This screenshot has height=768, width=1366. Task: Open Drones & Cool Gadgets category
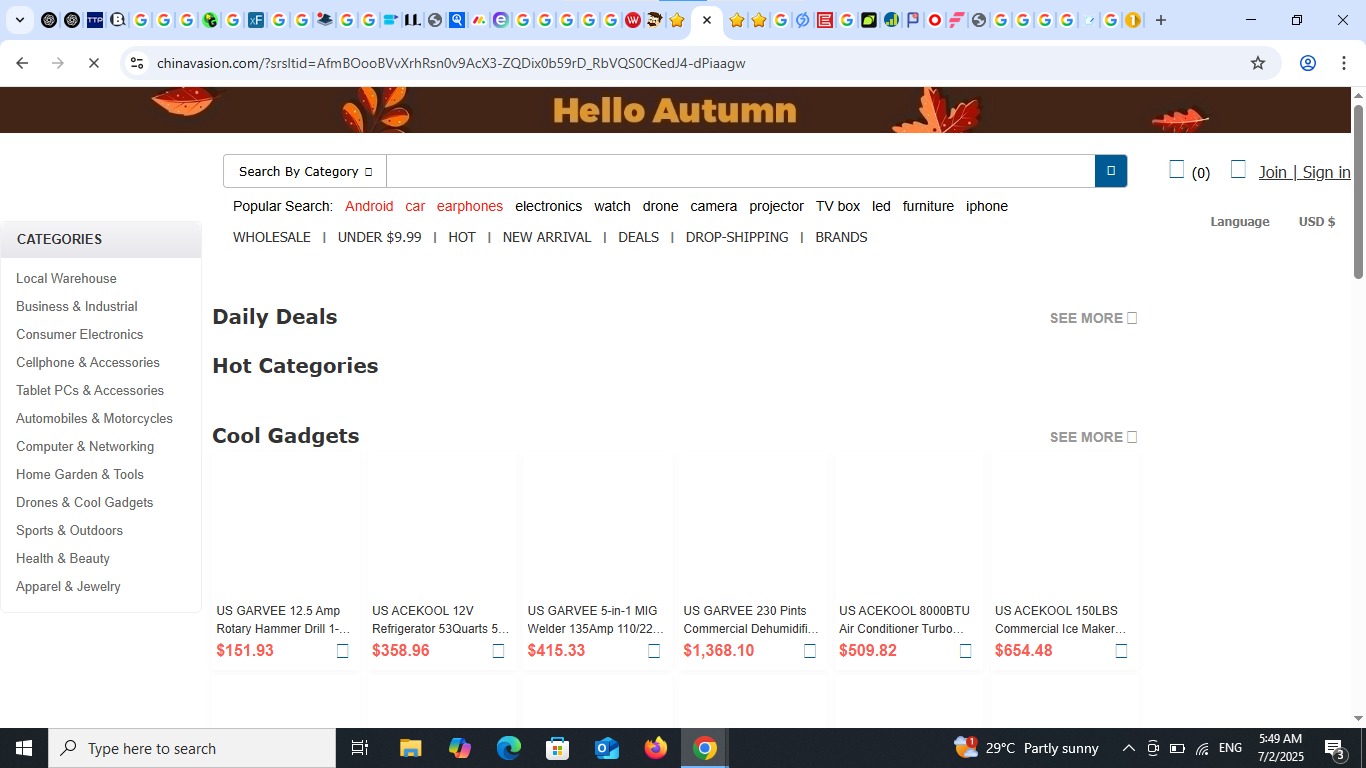coord(85,502)
